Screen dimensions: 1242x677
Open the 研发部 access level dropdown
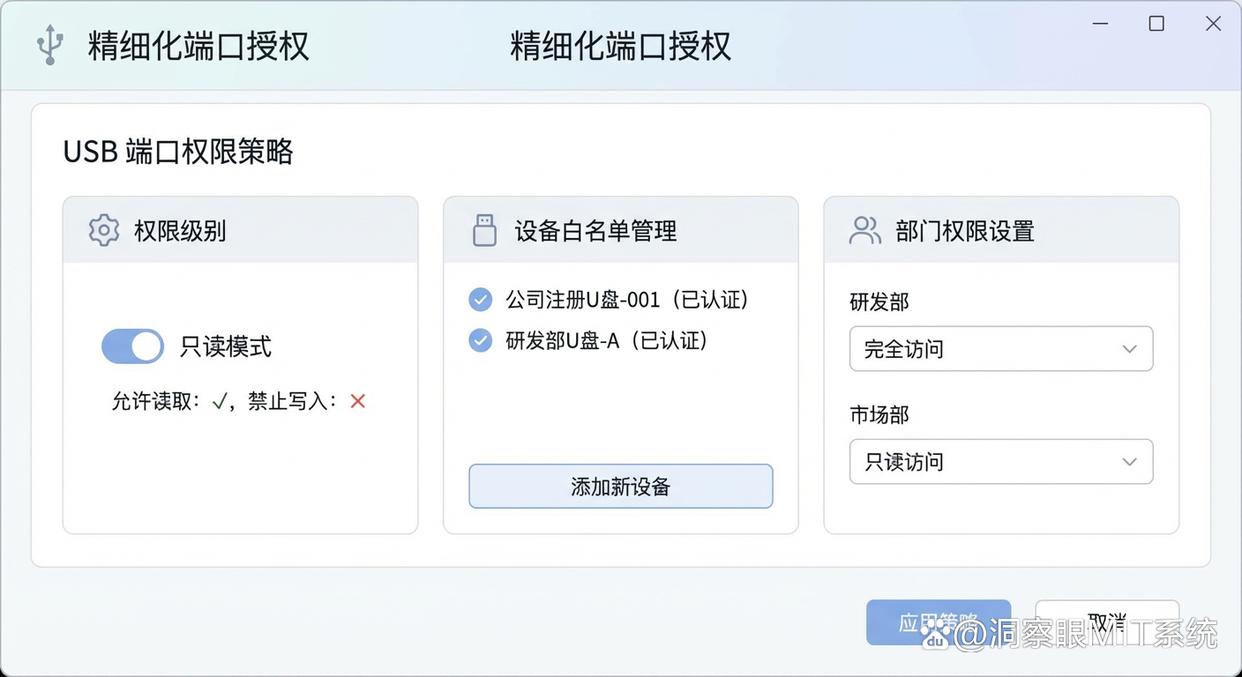click(1000, 348)
